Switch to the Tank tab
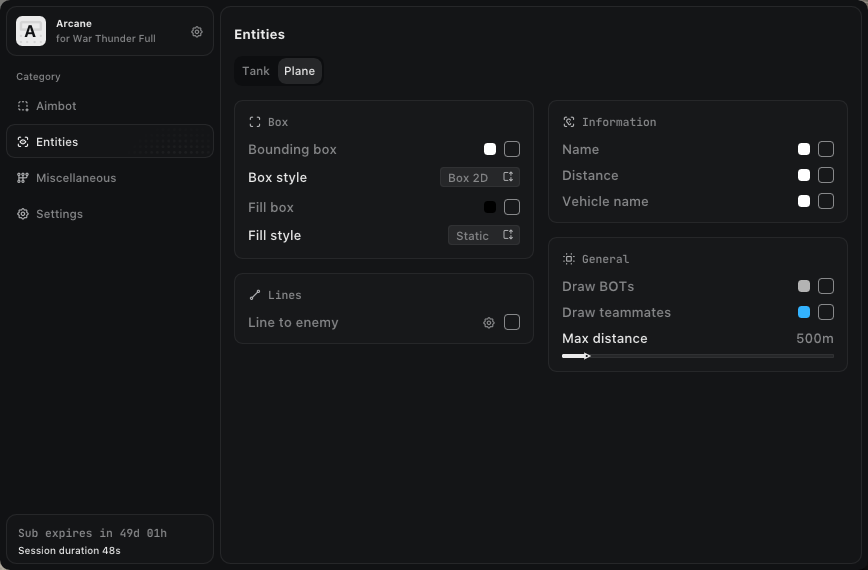Viewport: 868px width, 570px height. [256, 71]
